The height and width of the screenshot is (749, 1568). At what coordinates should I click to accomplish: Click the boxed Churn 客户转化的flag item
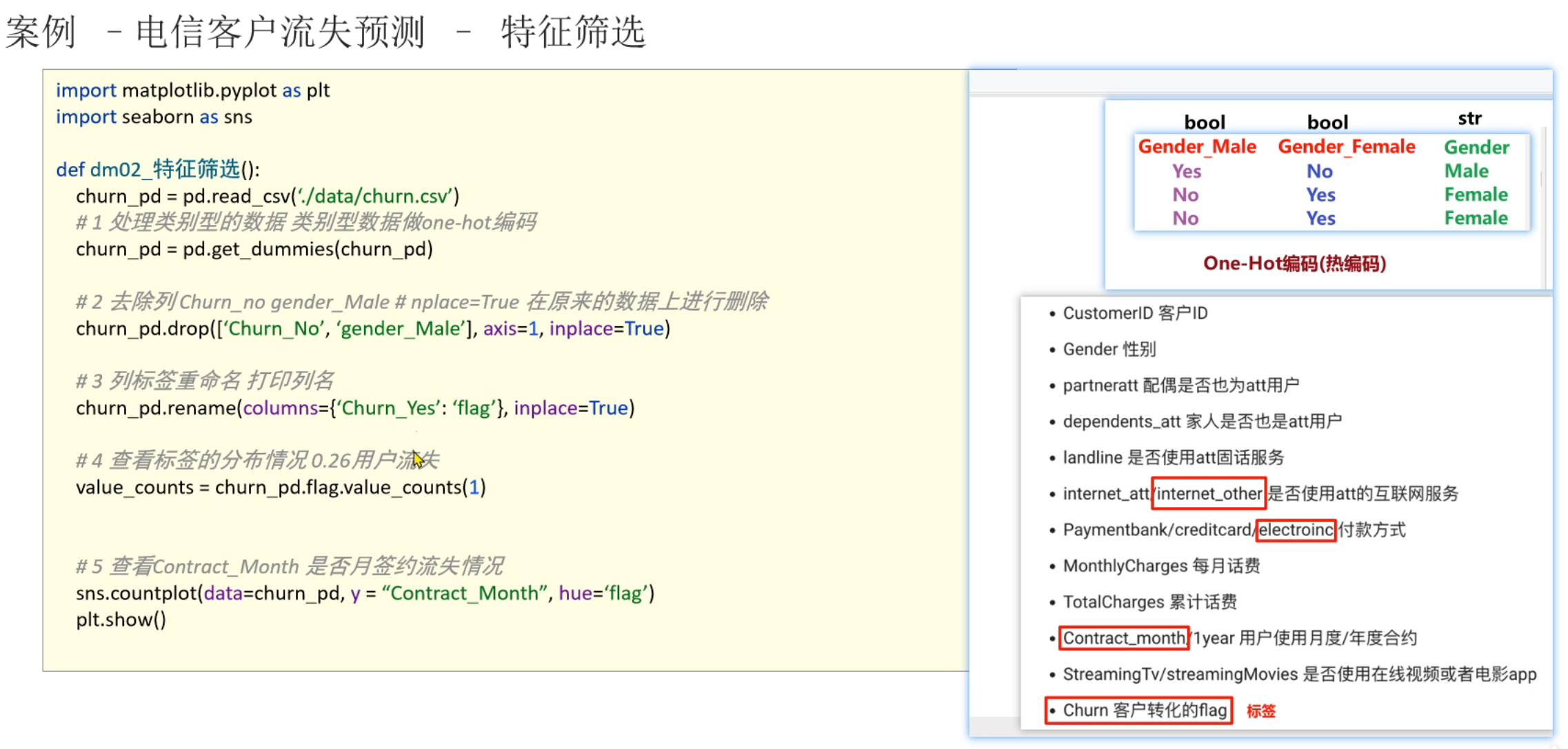(1144, 710)
